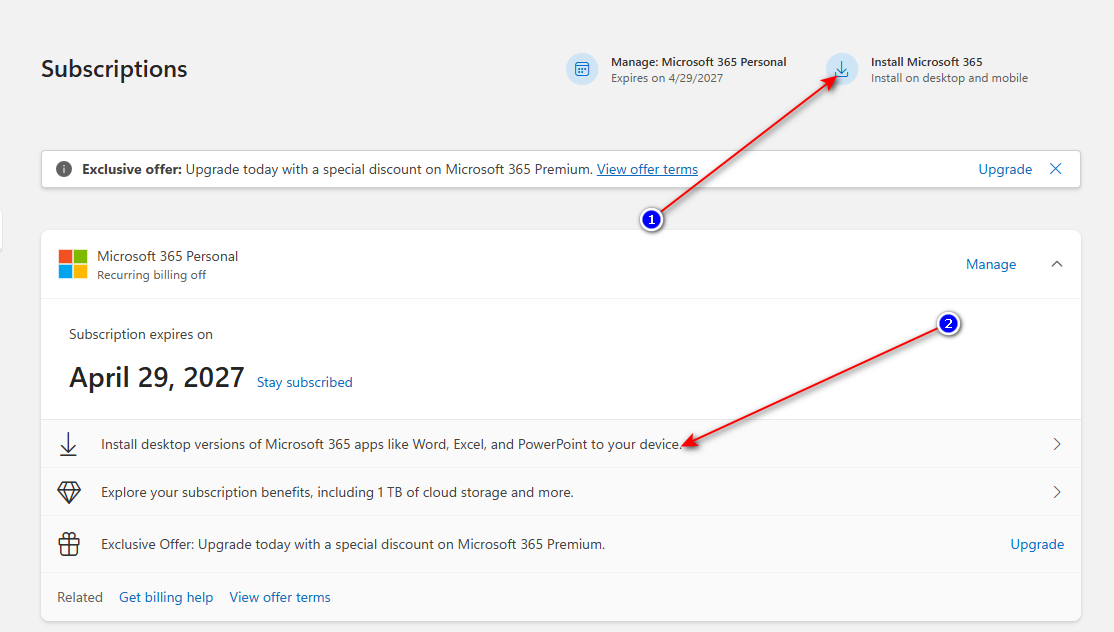Screen dimensions: 1114x632
Task: Collapse the Microsoft 365 Personal card
Action: (1057, 264)
